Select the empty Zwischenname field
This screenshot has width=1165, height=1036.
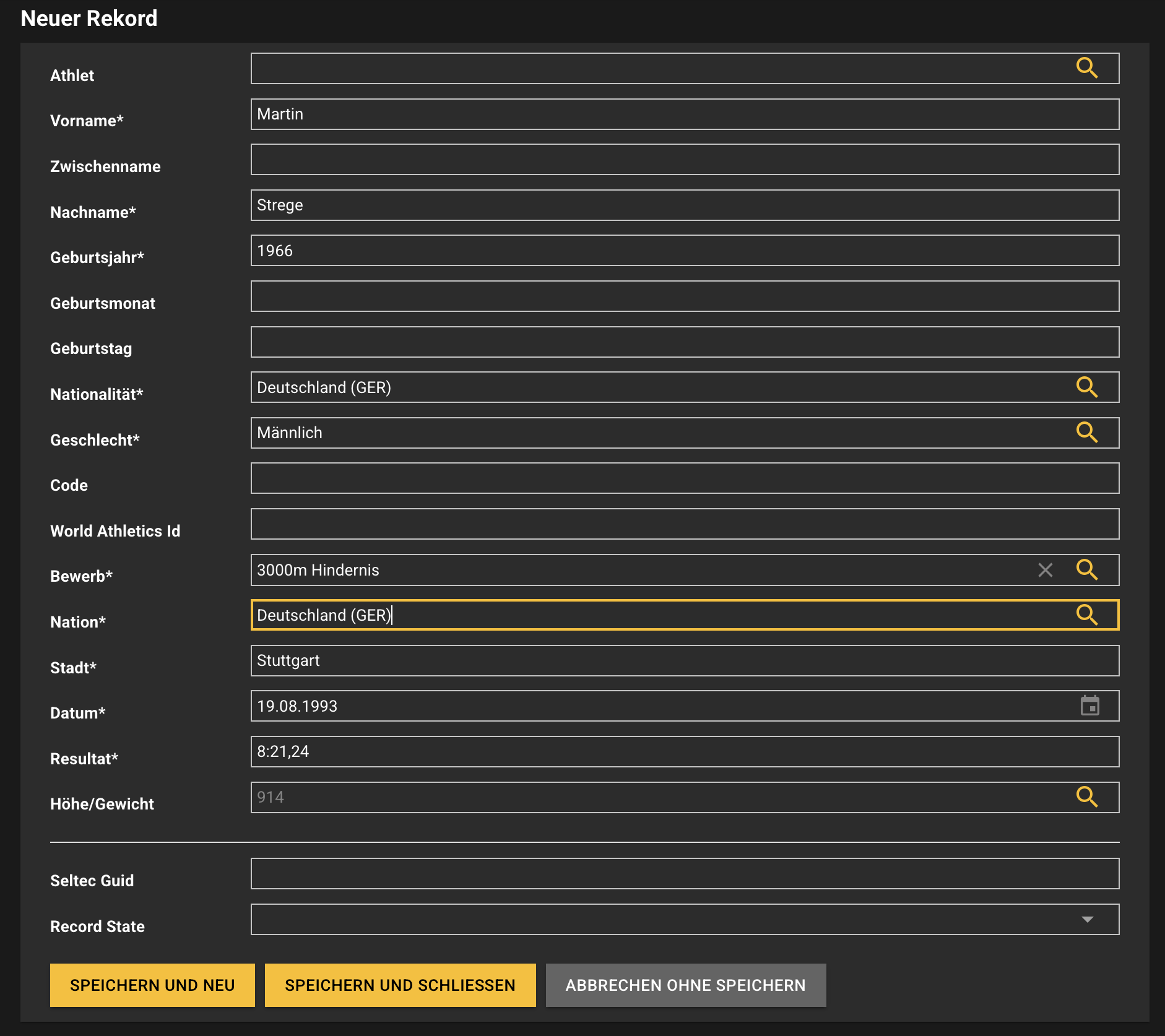point(685,160)
